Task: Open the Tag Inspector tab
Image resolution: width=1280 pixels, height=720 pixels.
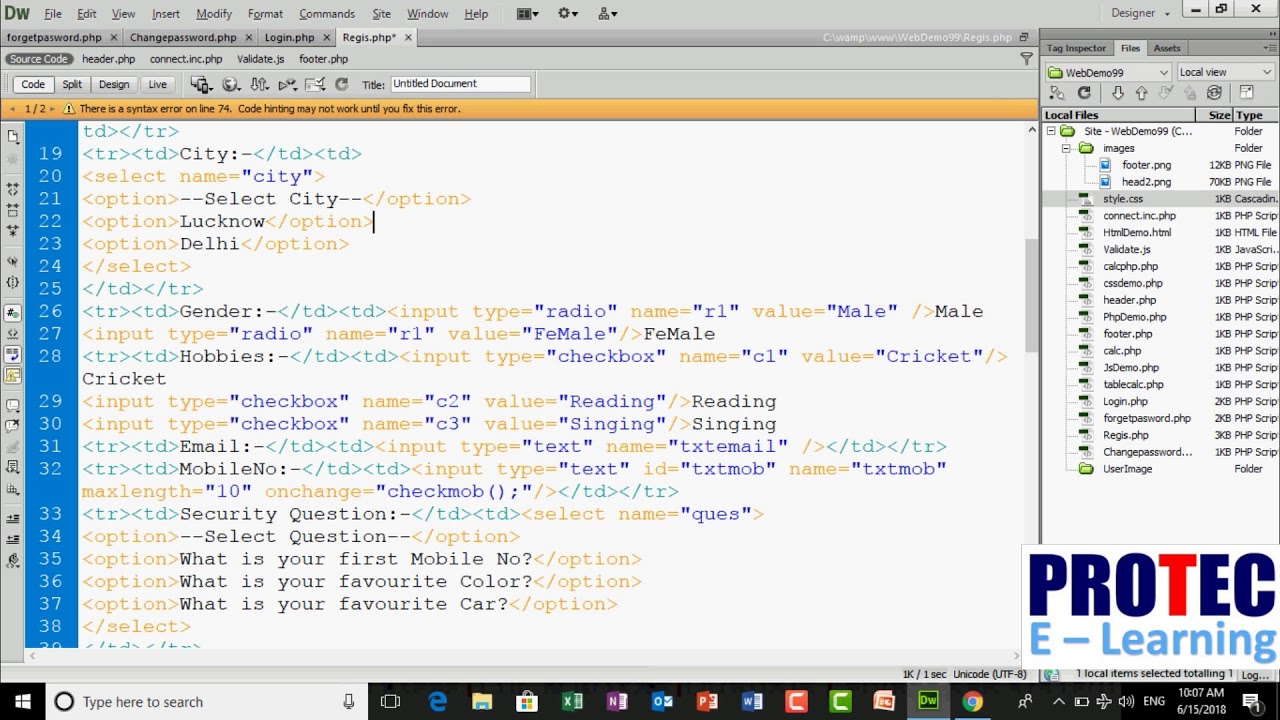Action: 1076,48
